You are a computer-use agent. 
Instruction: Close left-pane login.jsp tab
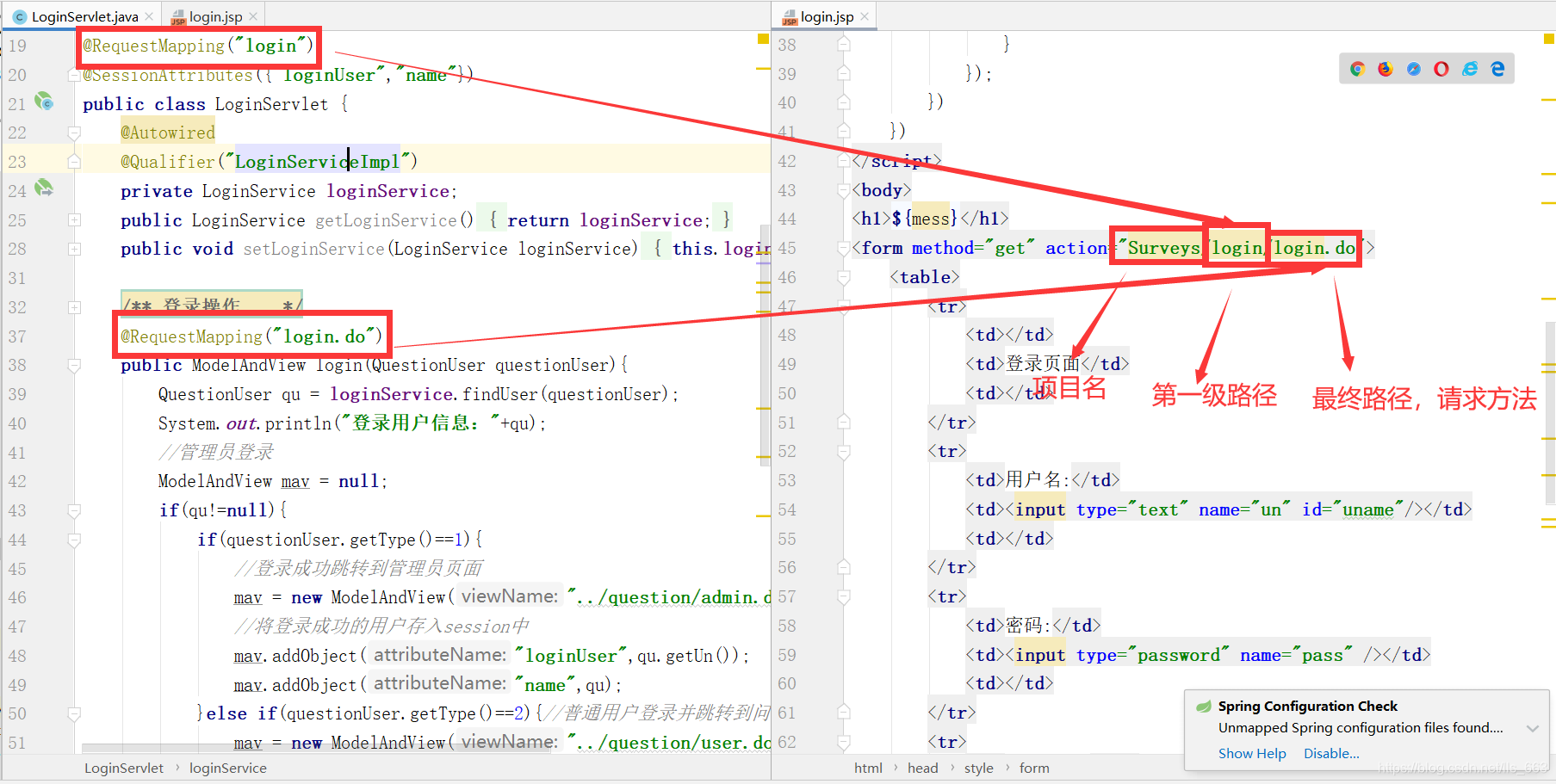click(253, 16)
